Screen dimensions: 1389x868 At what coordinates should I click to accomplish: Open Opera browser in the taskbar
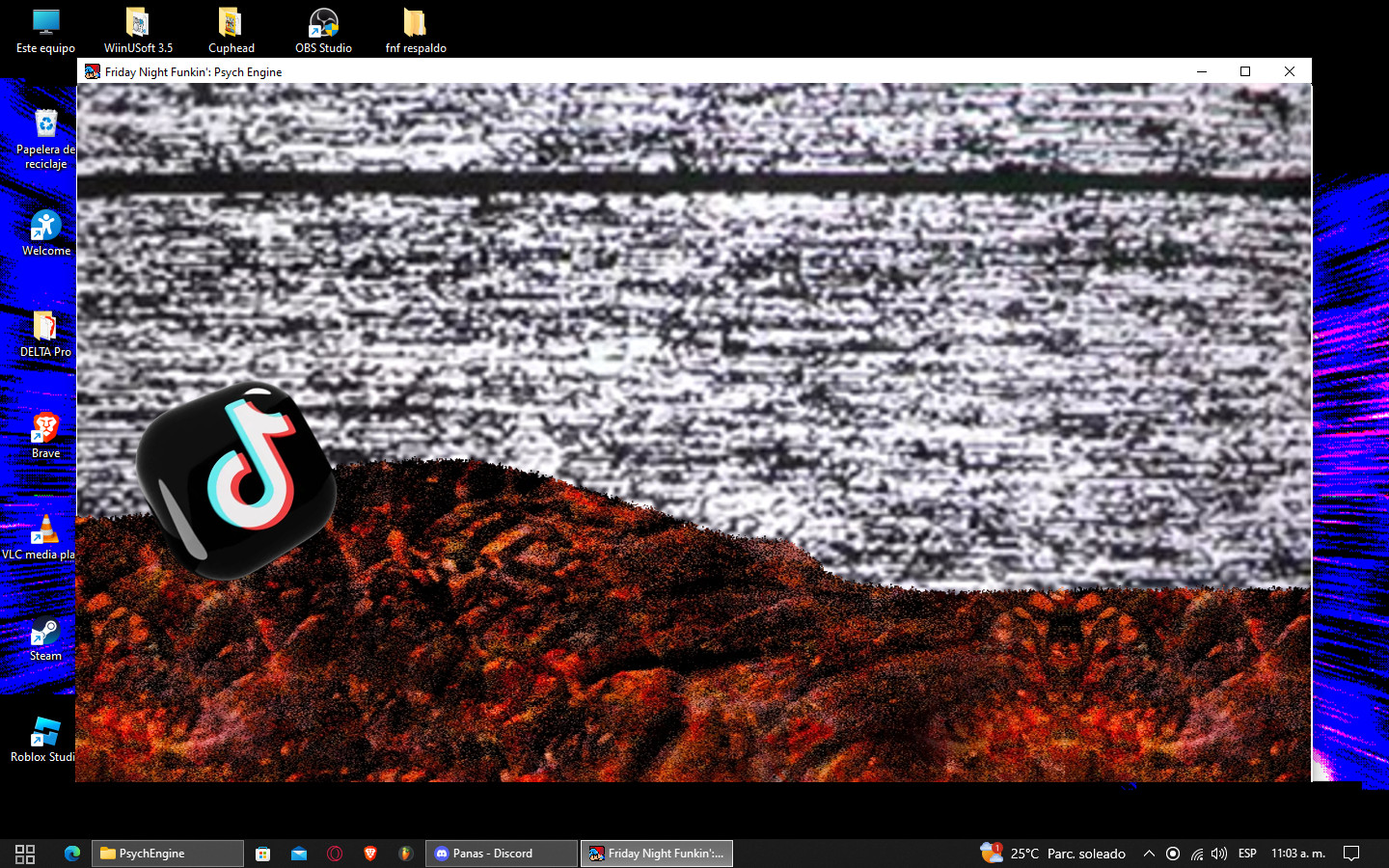click(335, 854)
